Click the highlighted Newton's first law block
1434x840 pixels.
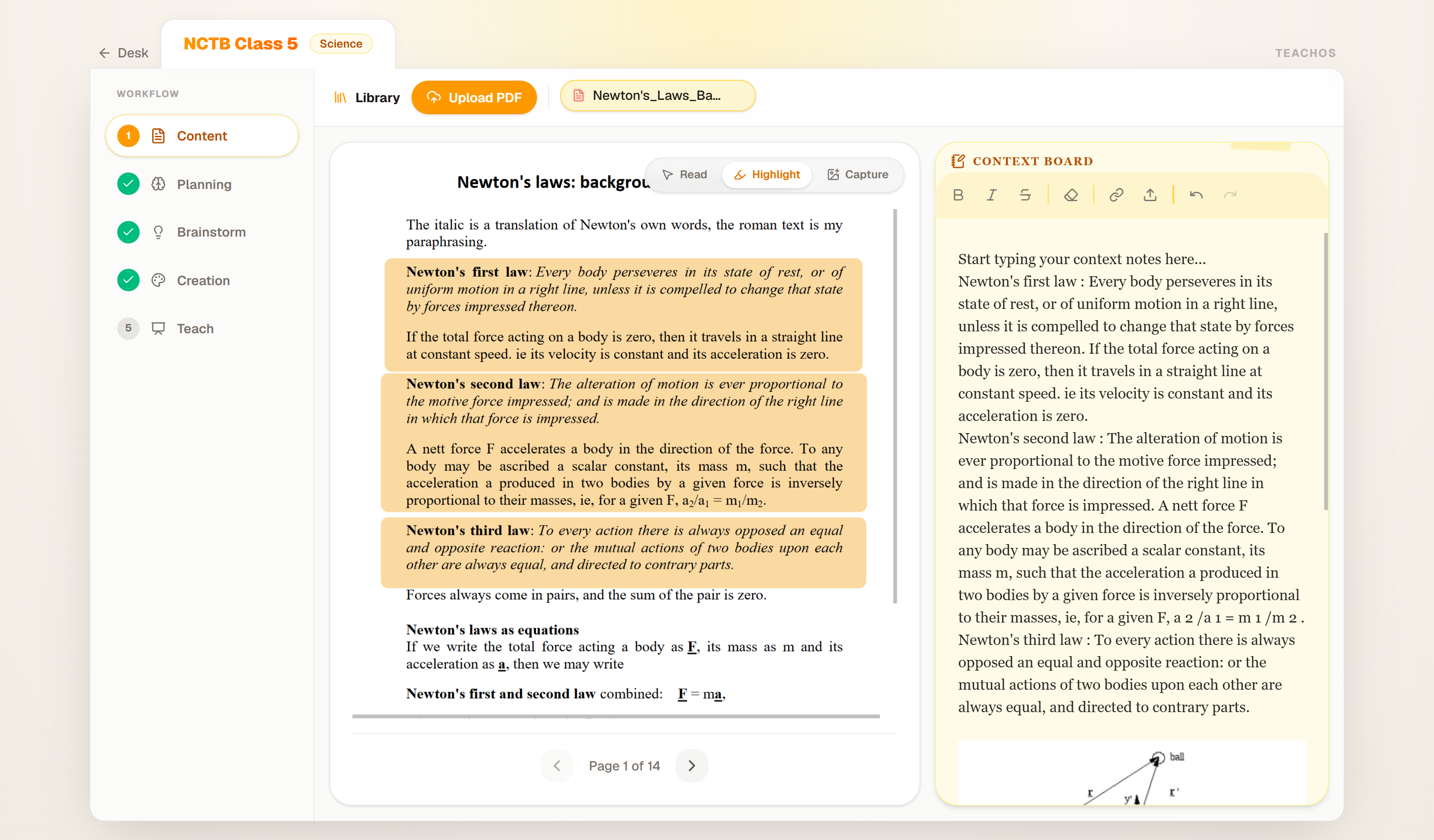(624, 314)
